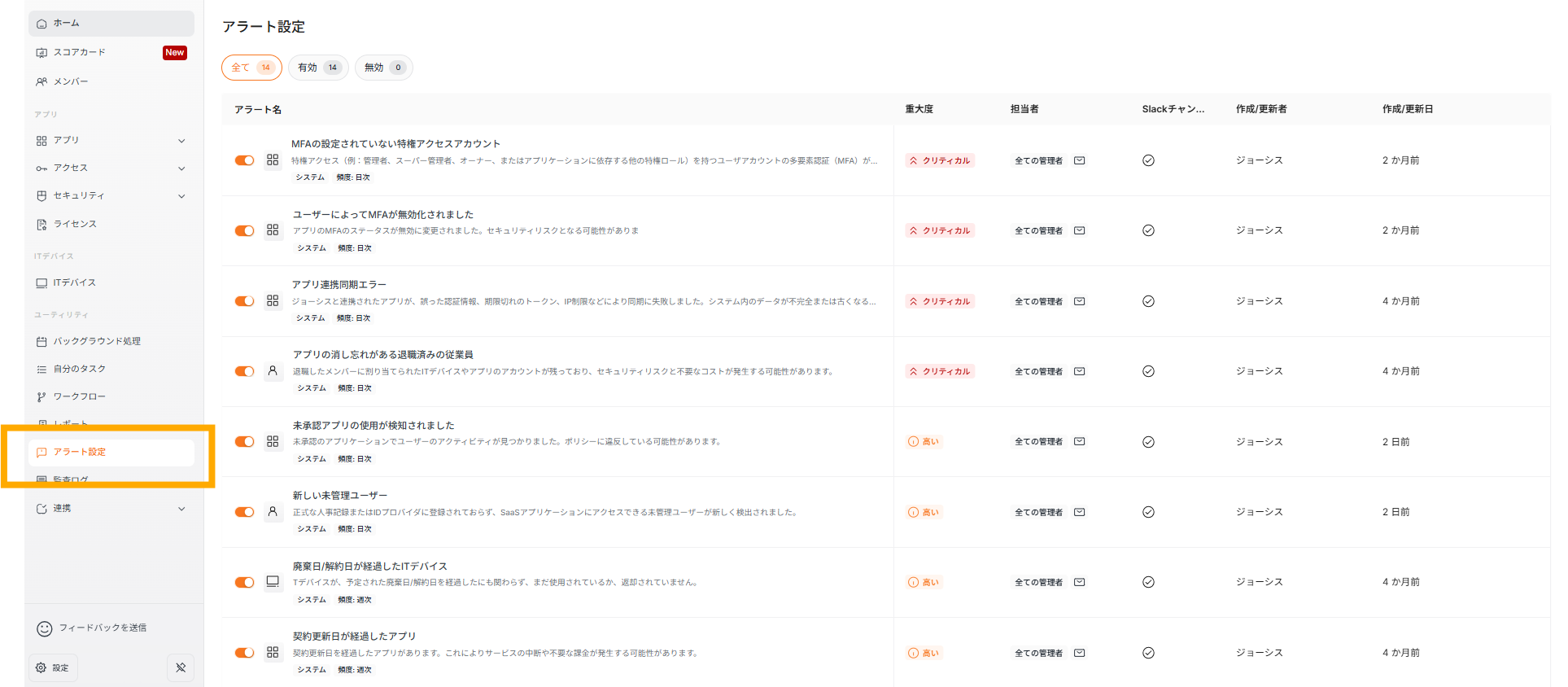Turn off 契約更新日が経過したアプリ alert switch
This screenshot has height=687, width=1568.
pos(244,653)
